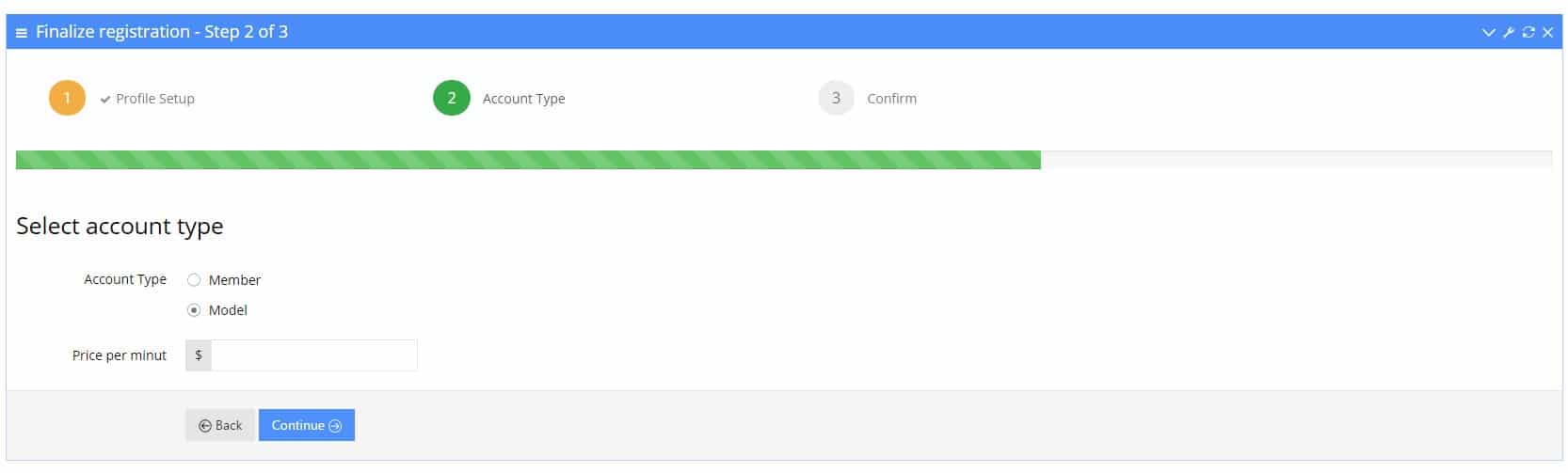Go back with the Back button
This screenshot has height=473, width=1568.
point(220,425)
